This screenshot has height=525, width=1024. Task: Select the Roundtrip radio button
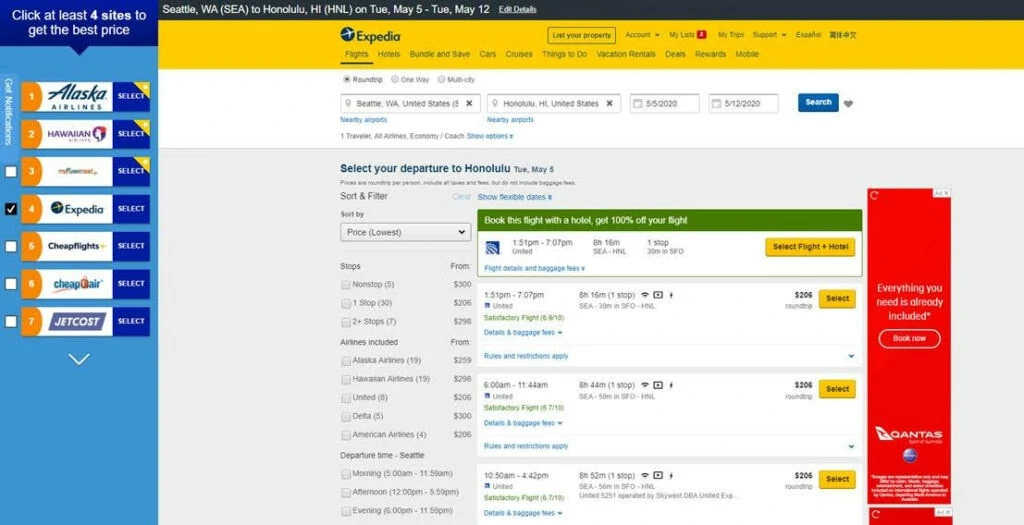coord(347,80)
